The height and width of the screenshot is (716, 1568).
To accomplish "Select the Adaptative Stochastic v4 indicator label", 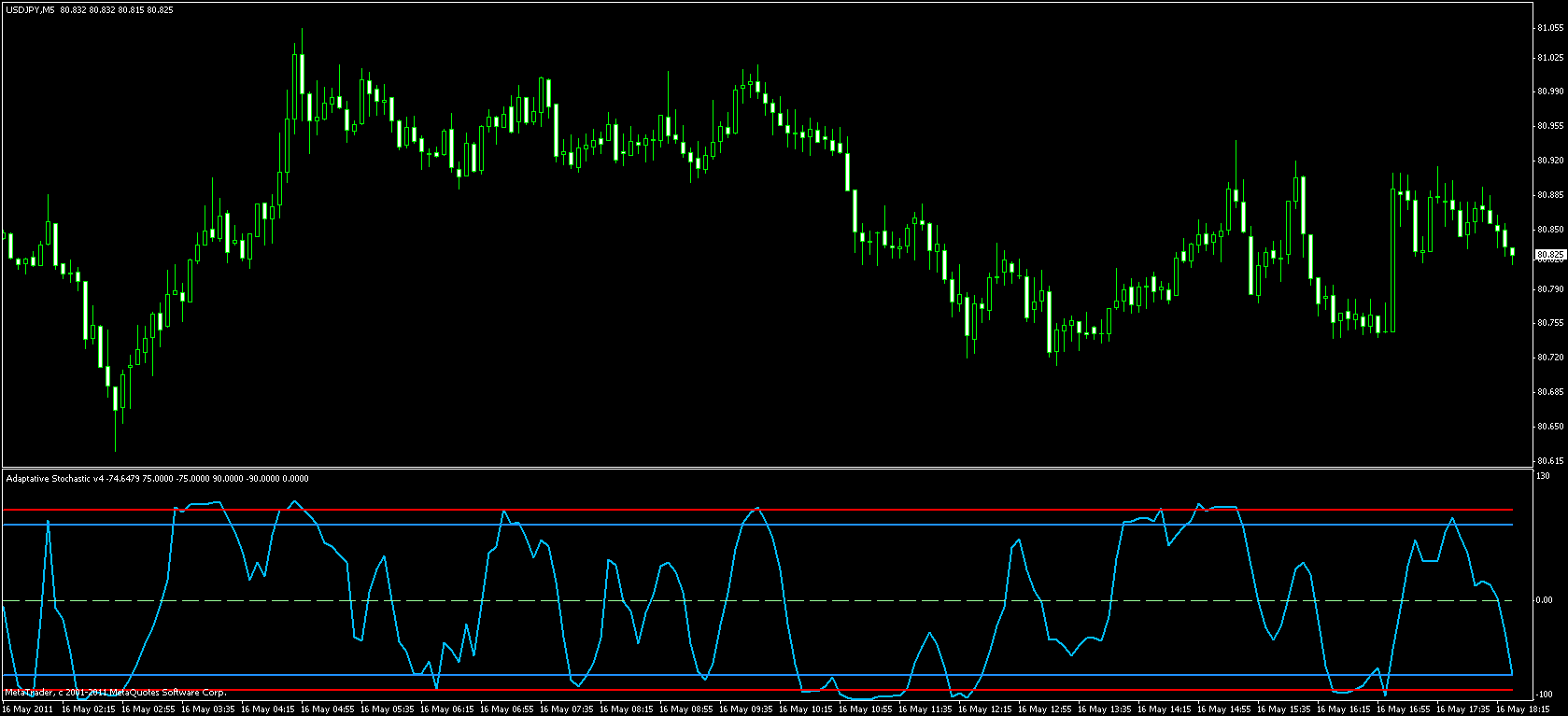I will click(x=54, y=479).
